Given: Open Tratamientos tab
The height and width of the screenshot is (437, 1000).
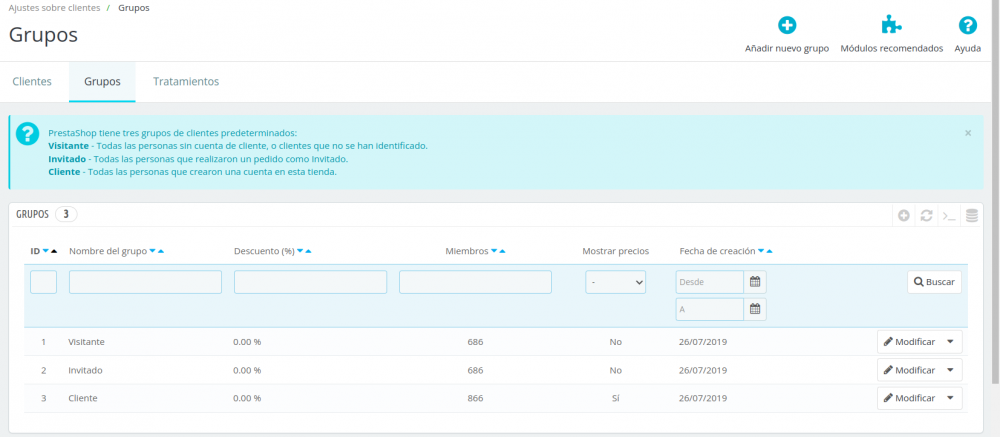Looking at the screenshot, I should pos(186,82).
